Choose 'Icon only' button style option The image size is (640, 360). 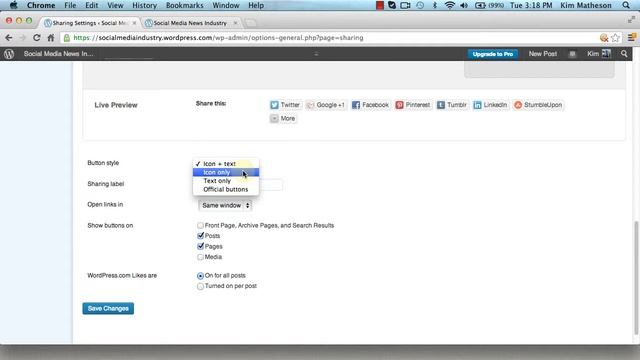click(226, 172)
